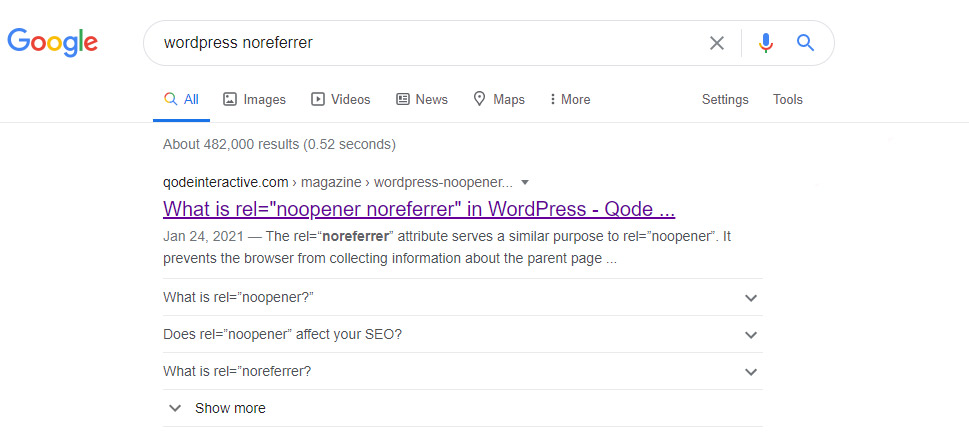This screenshot has width=969, height=448.
Task: Open the dropdown arrow beside qodeinteractive URL
Action: point(525,182)
